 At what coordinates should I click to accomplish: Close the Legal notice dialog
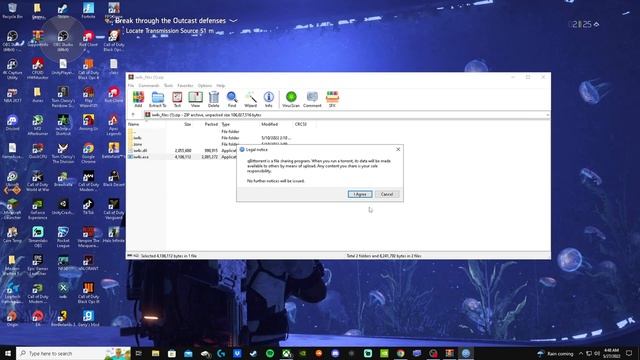coord(398,149)
